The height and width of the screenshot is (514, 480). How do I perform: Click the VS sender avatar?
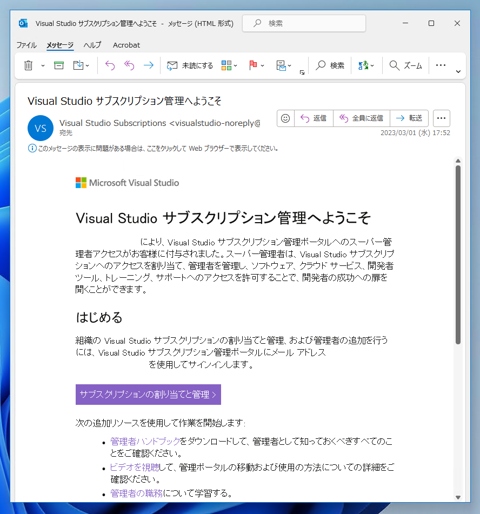(40, 128)
